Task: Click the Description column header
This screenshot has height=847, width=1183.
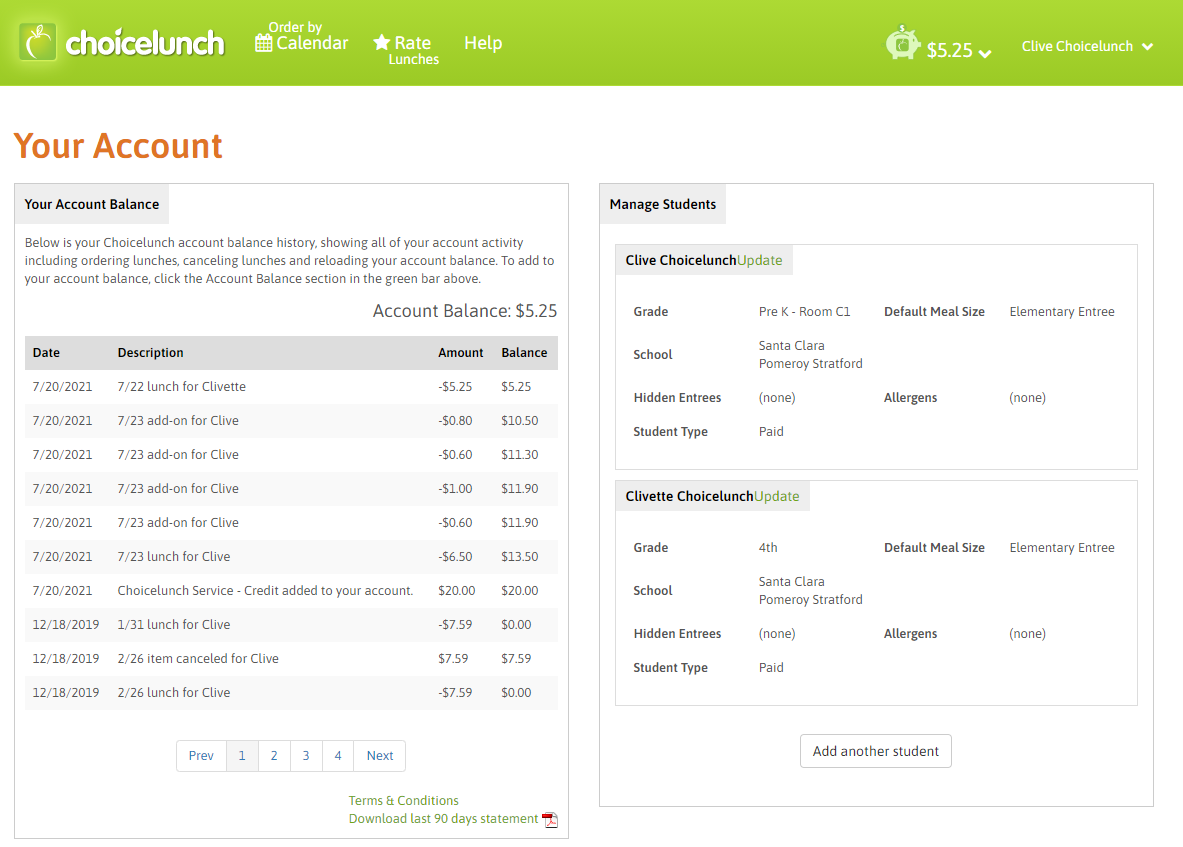Action: (x=150, y=352)
